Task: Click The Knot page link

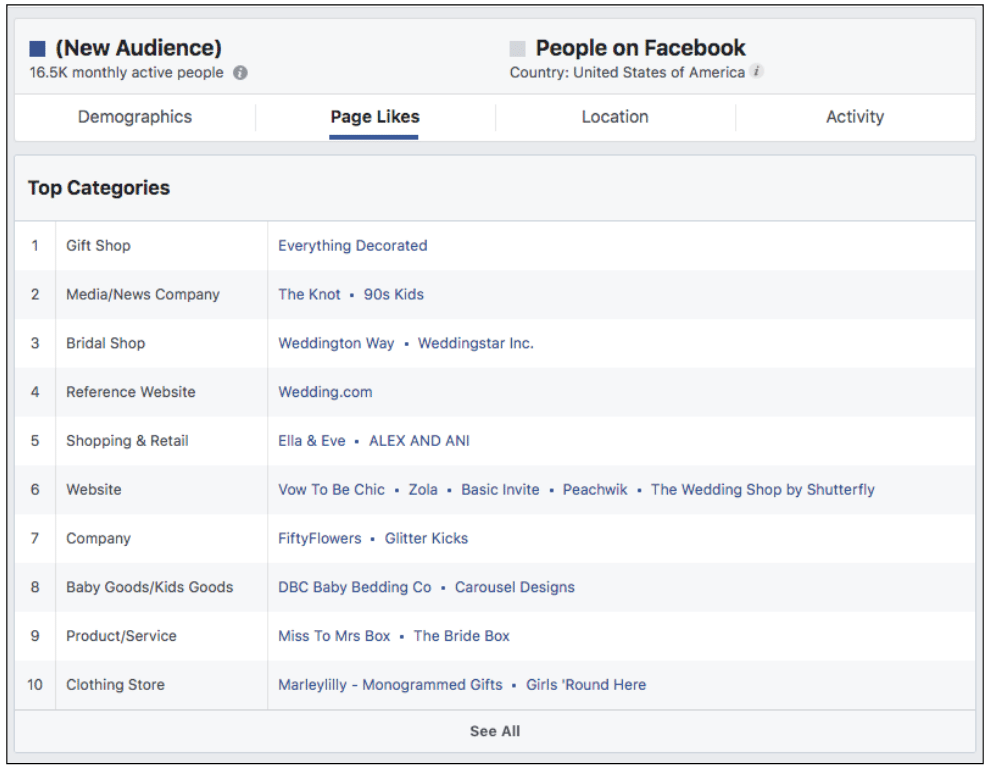Action: [309, 295]
